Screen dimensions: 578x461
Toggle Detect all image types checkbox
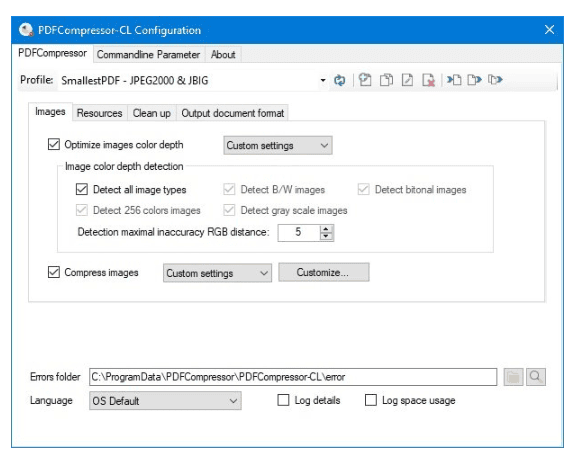coord(82,189)
